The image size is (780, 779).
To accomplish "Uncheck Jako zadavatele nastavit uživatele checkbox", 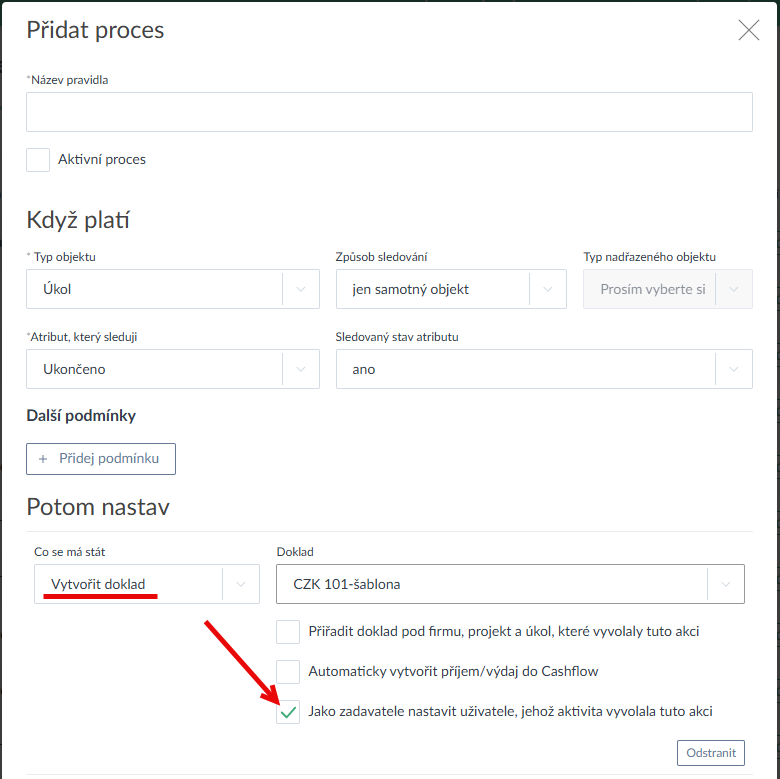I will pos(288,712).
